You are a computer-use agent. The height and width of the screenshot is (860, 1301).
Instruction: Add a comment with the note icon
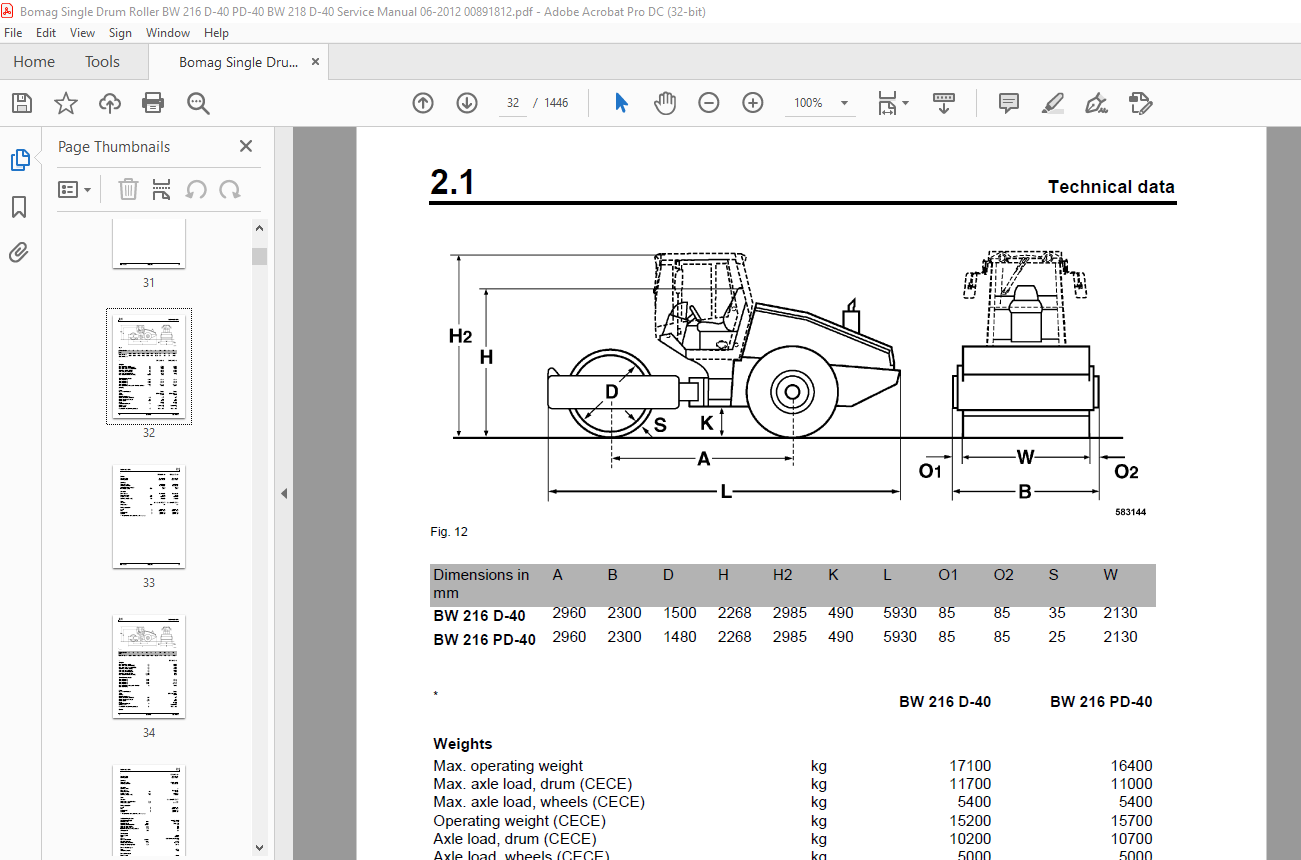click(x=1009, y=103)
